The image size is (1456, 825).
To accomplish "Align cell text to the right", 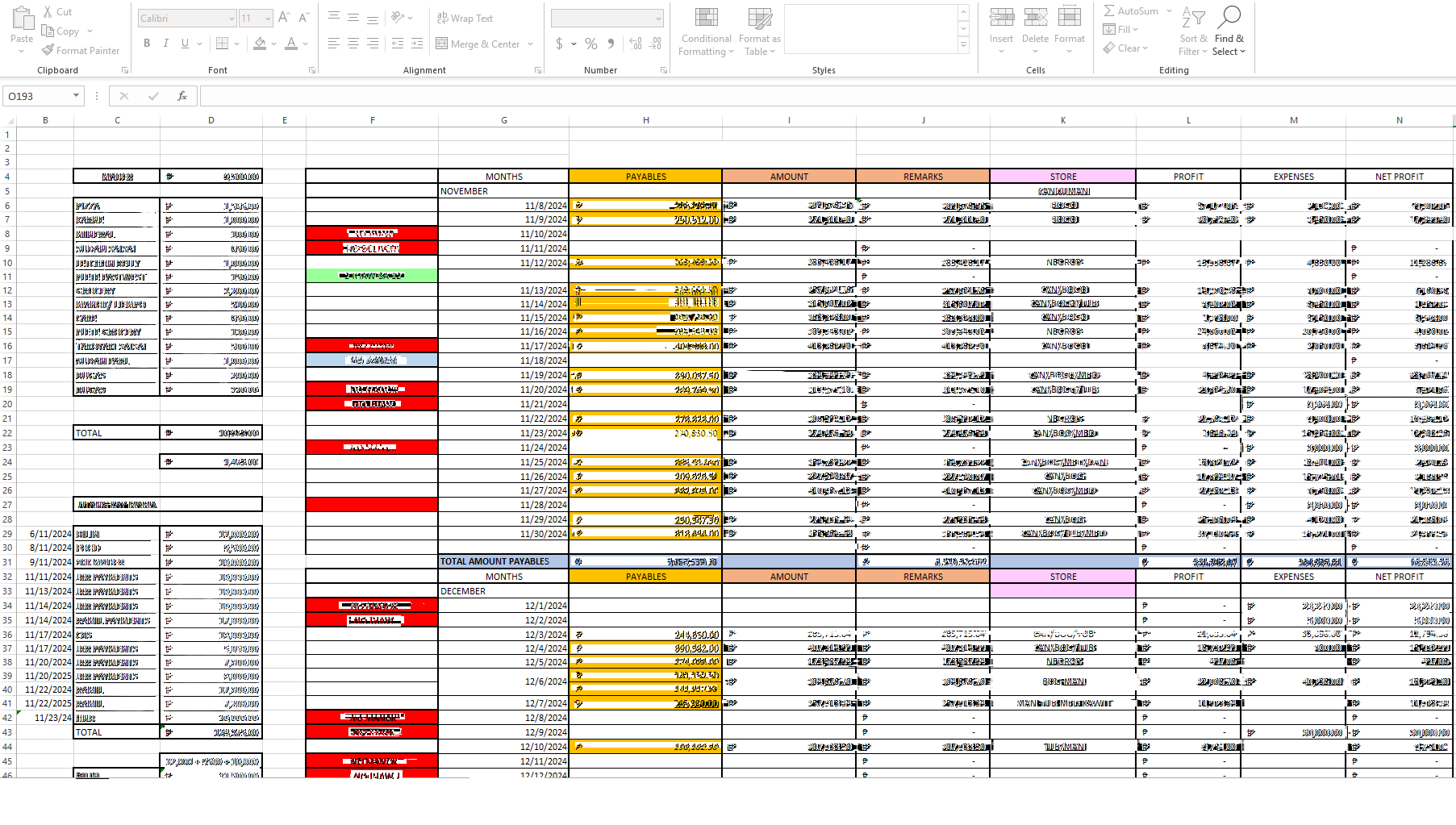I will [373, 44].
